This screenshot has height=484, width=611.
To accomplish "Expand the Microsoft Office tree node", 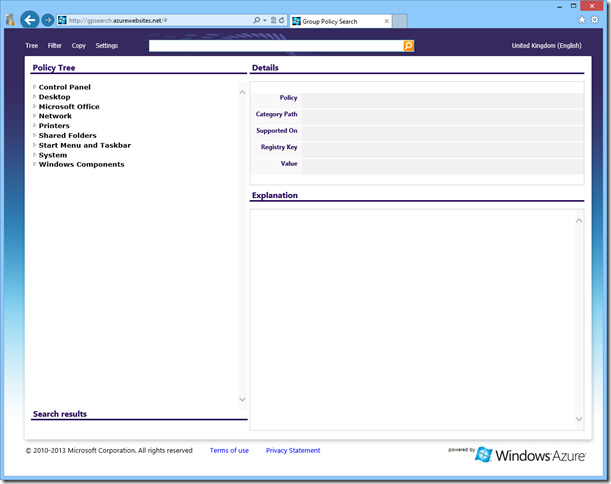I will pyautogui.click(x=34, y=106).
